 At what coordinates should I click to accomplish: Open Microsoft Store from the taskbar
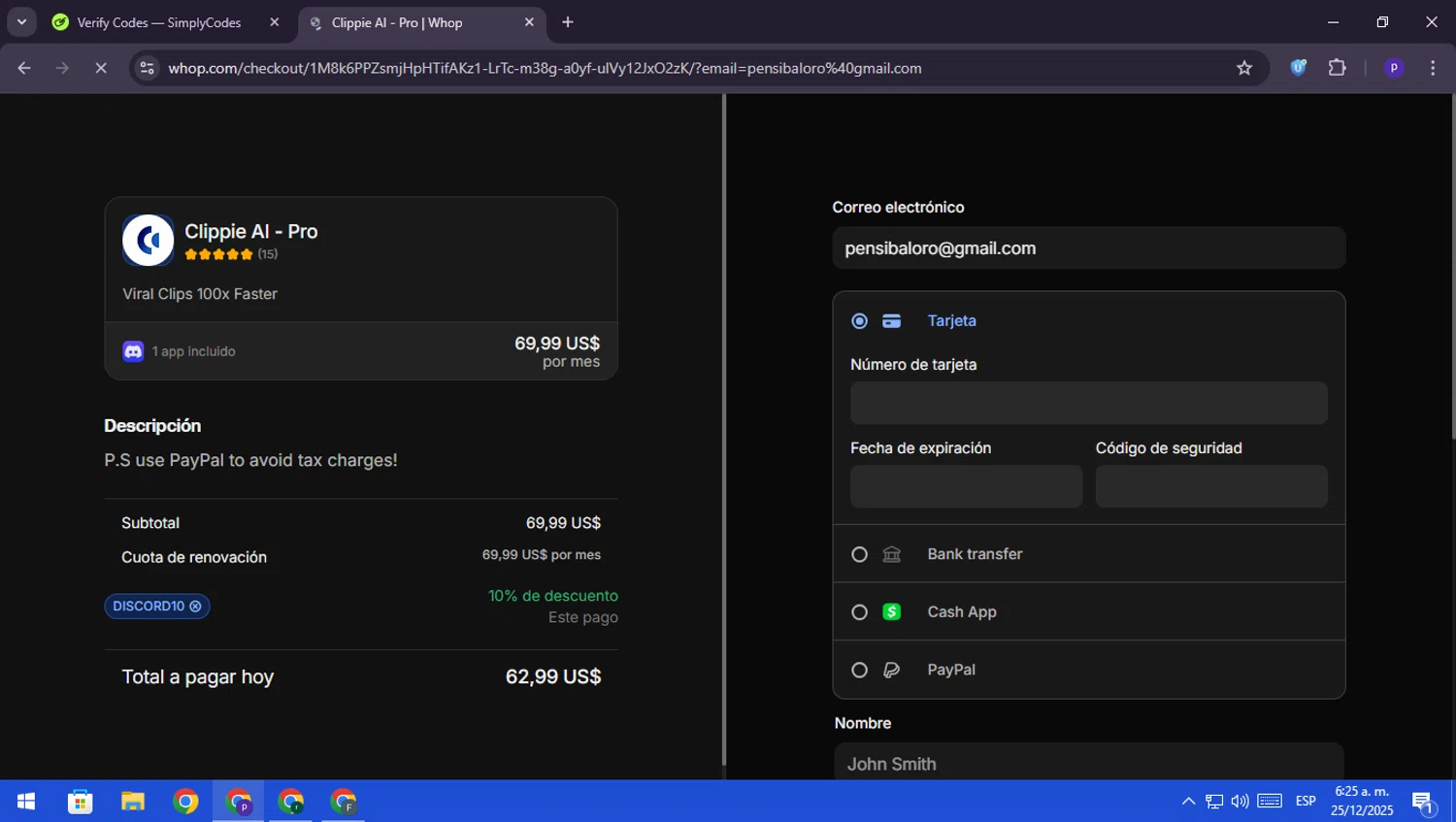pyautogui.click(x=80, y=802)
